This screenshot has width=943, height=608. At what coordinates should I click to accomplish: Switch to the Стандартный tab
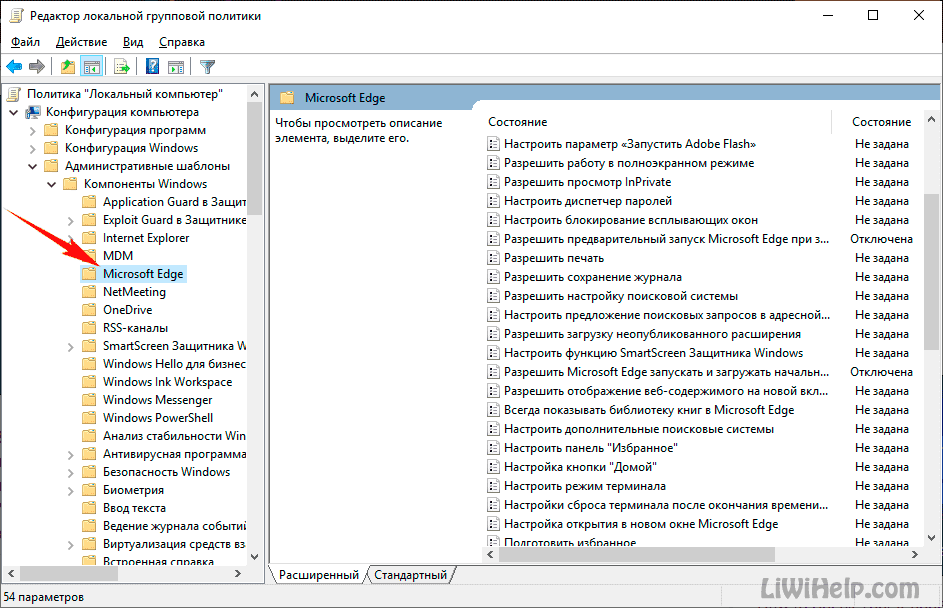pos(411,575)
